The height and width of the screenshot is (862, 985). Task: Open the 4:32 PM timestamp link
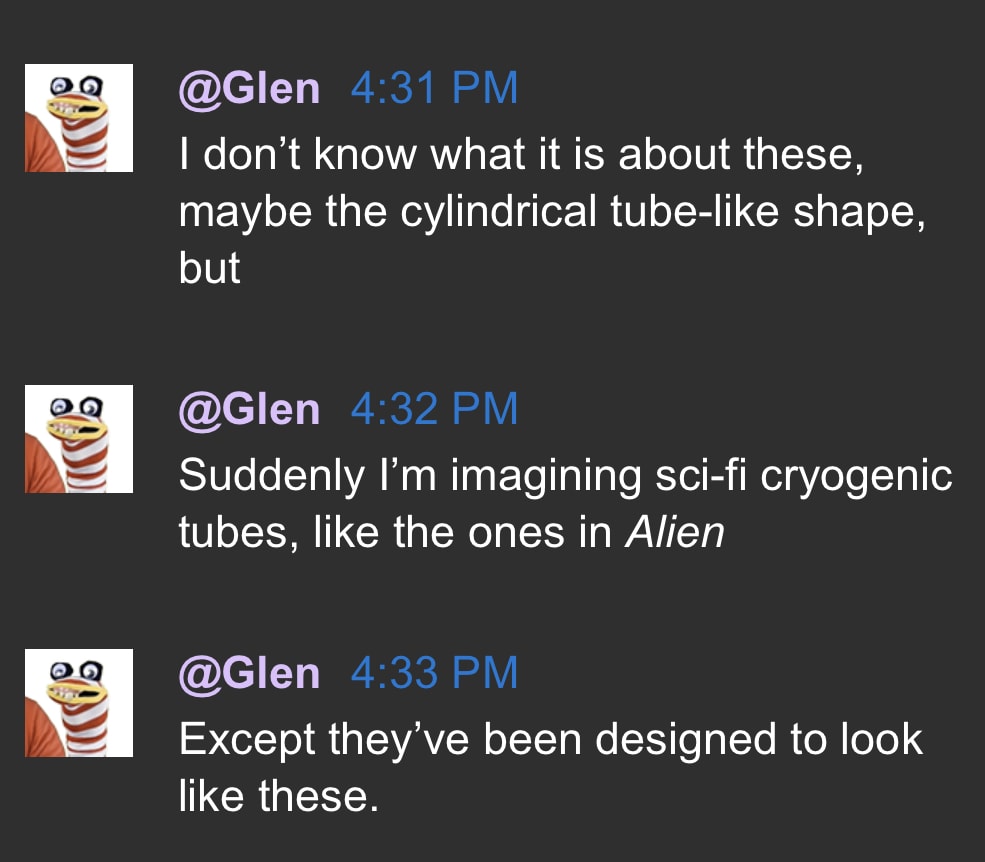434,410
